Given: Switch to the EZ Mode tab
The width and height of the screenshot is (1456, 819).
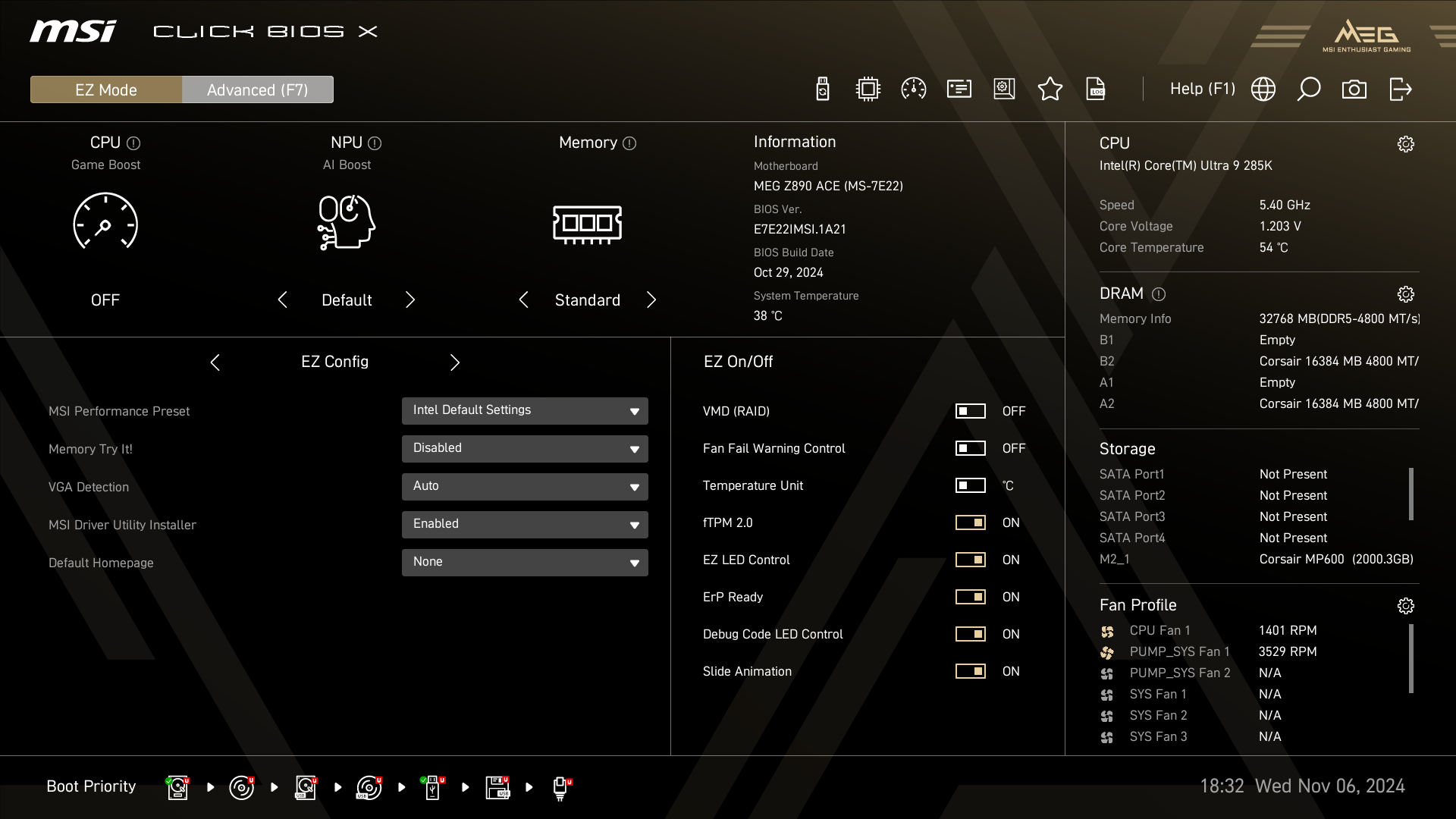Looking at the screenshot, I should 106,89.
